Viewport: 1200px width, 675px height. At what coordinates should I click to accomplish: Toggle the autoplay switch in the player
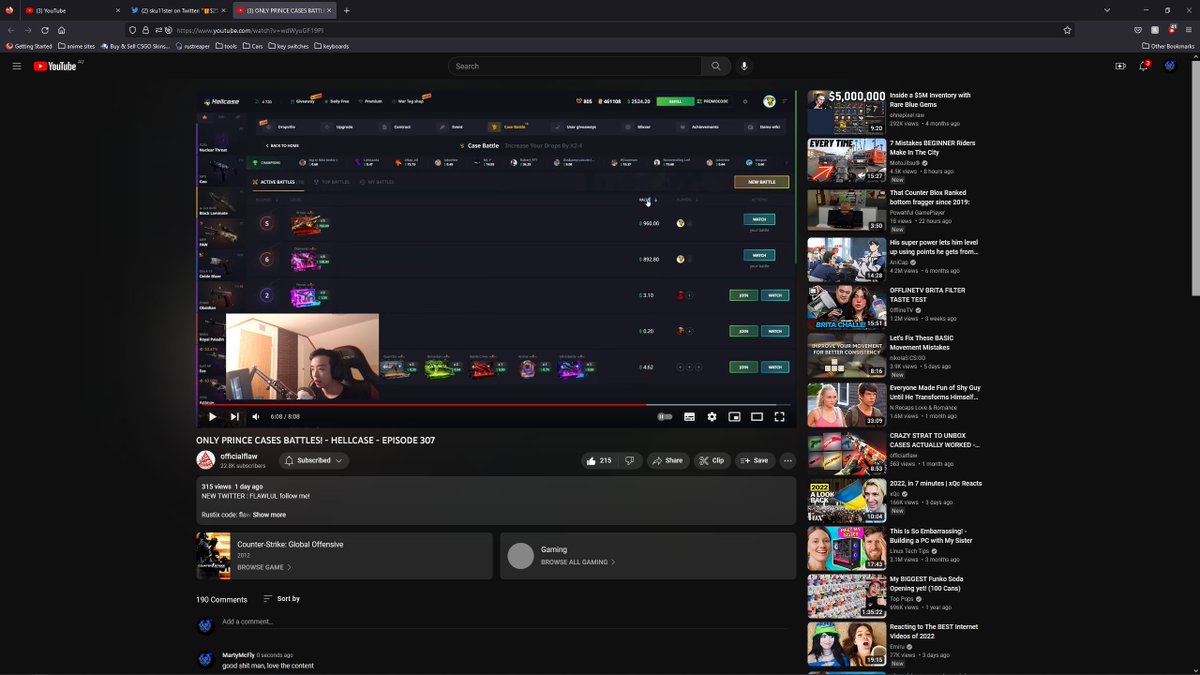point(665,417)
